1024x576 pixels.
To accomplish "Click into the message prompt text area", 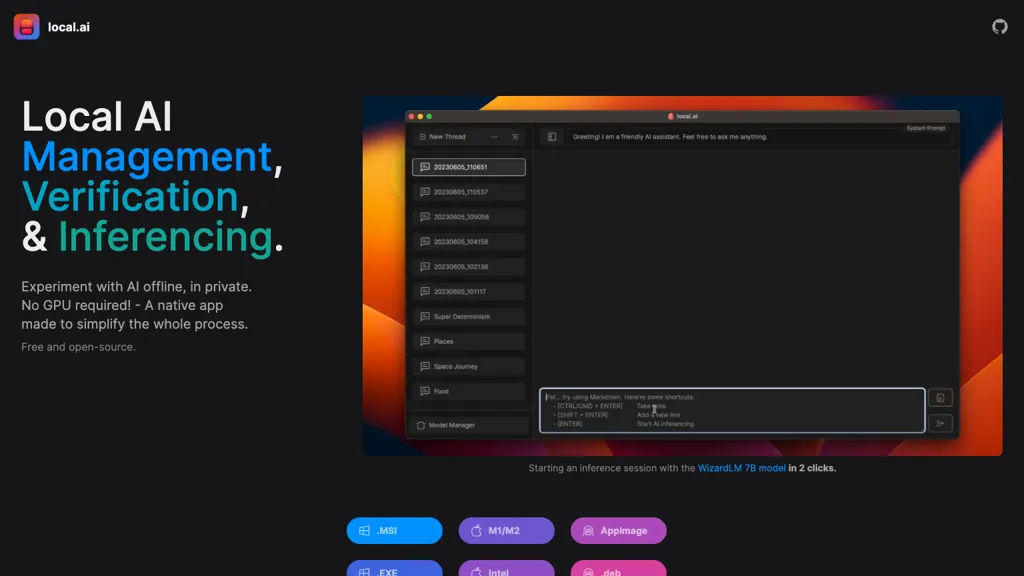I will 731,410.
